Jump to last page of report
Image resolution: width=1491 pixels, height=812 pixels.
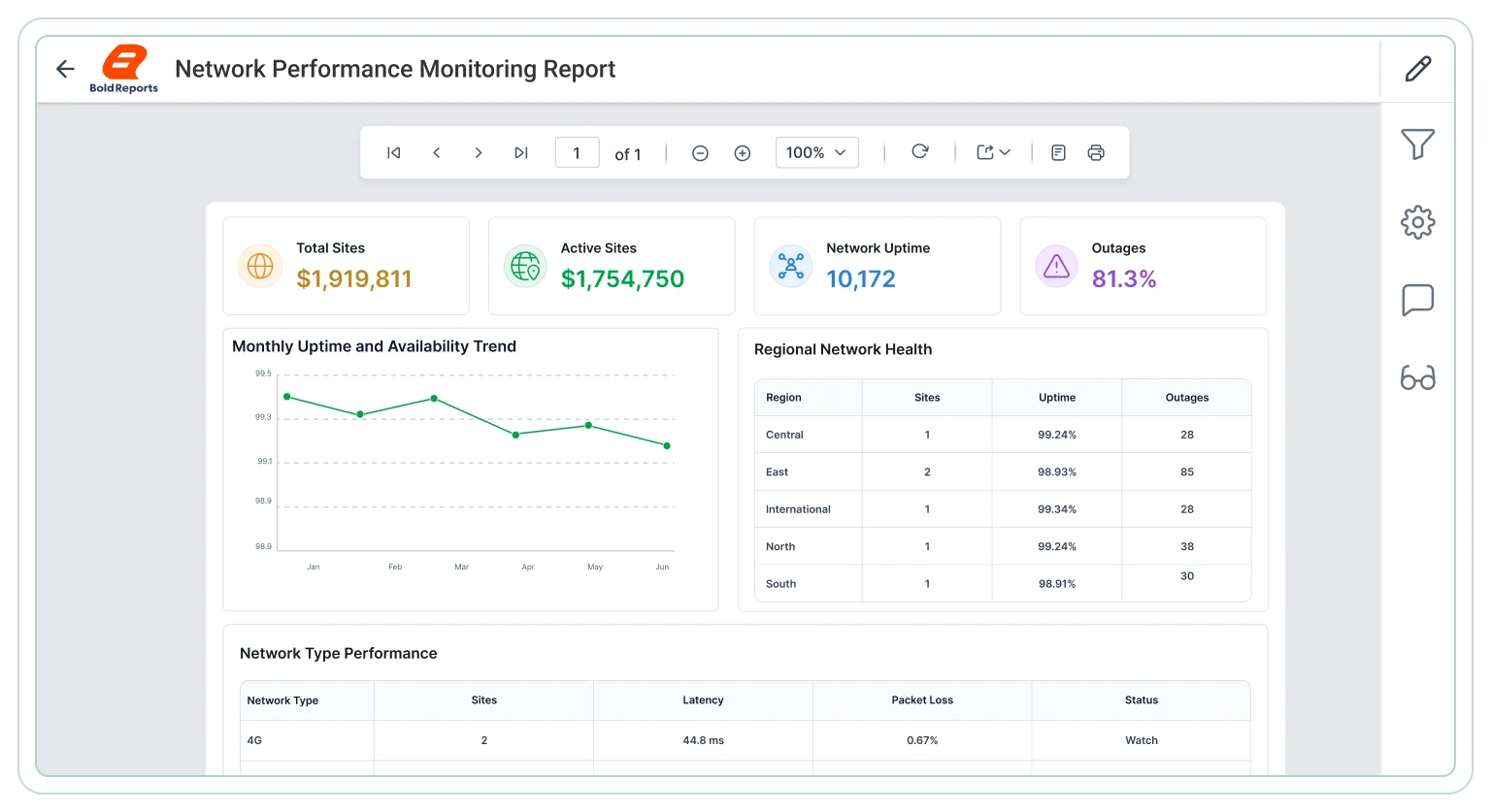pos(521,152)
